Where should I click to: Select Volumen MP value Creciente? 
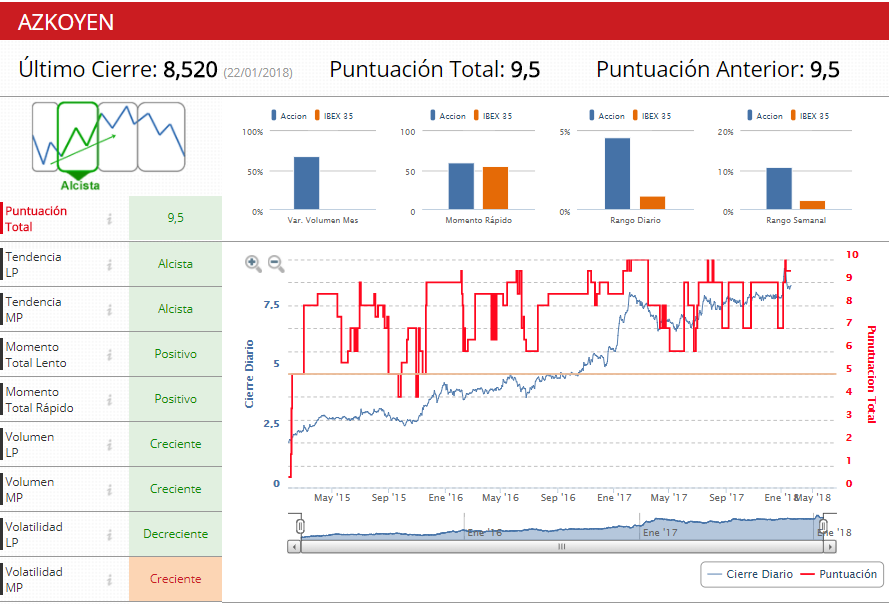[x=176, y=489]
